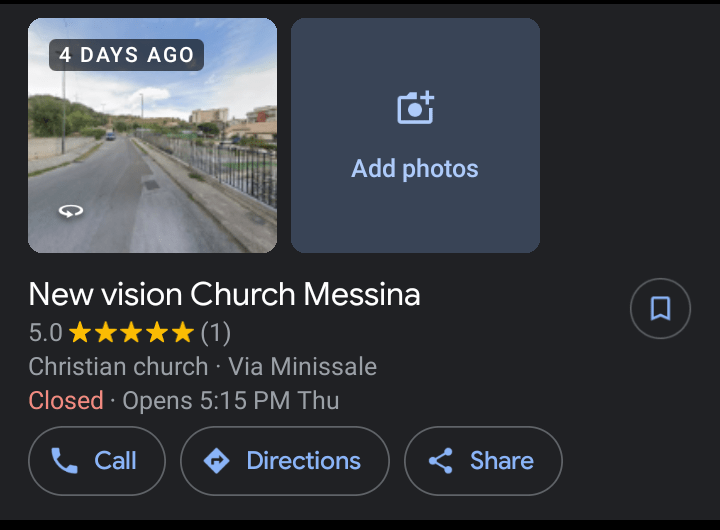Click the camera plus icon
720x530 pixels.
tap(415, 108)
